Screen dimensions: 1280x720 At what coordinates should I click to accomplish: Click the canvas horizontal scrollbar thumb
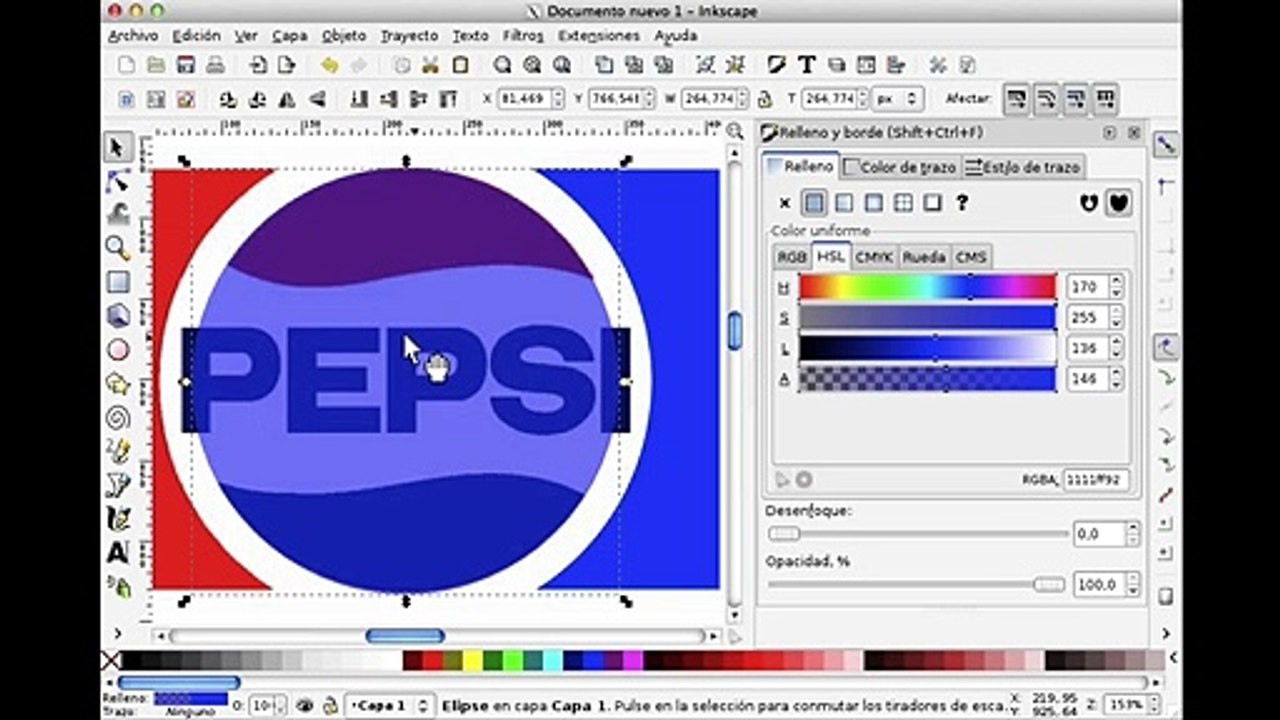405,636
